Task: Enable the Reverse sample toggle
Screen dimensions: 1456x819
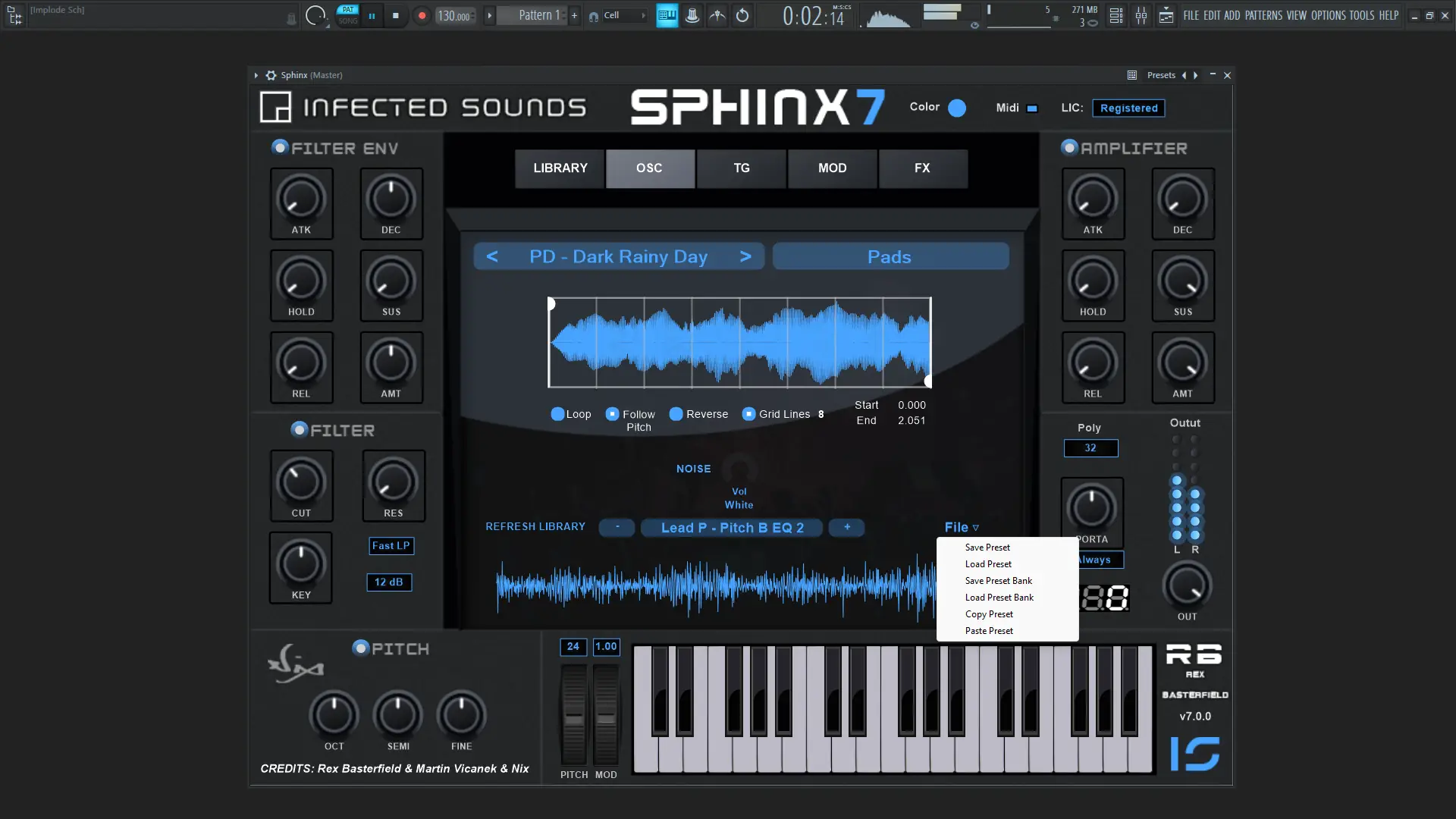Action: tap(676, 414)
